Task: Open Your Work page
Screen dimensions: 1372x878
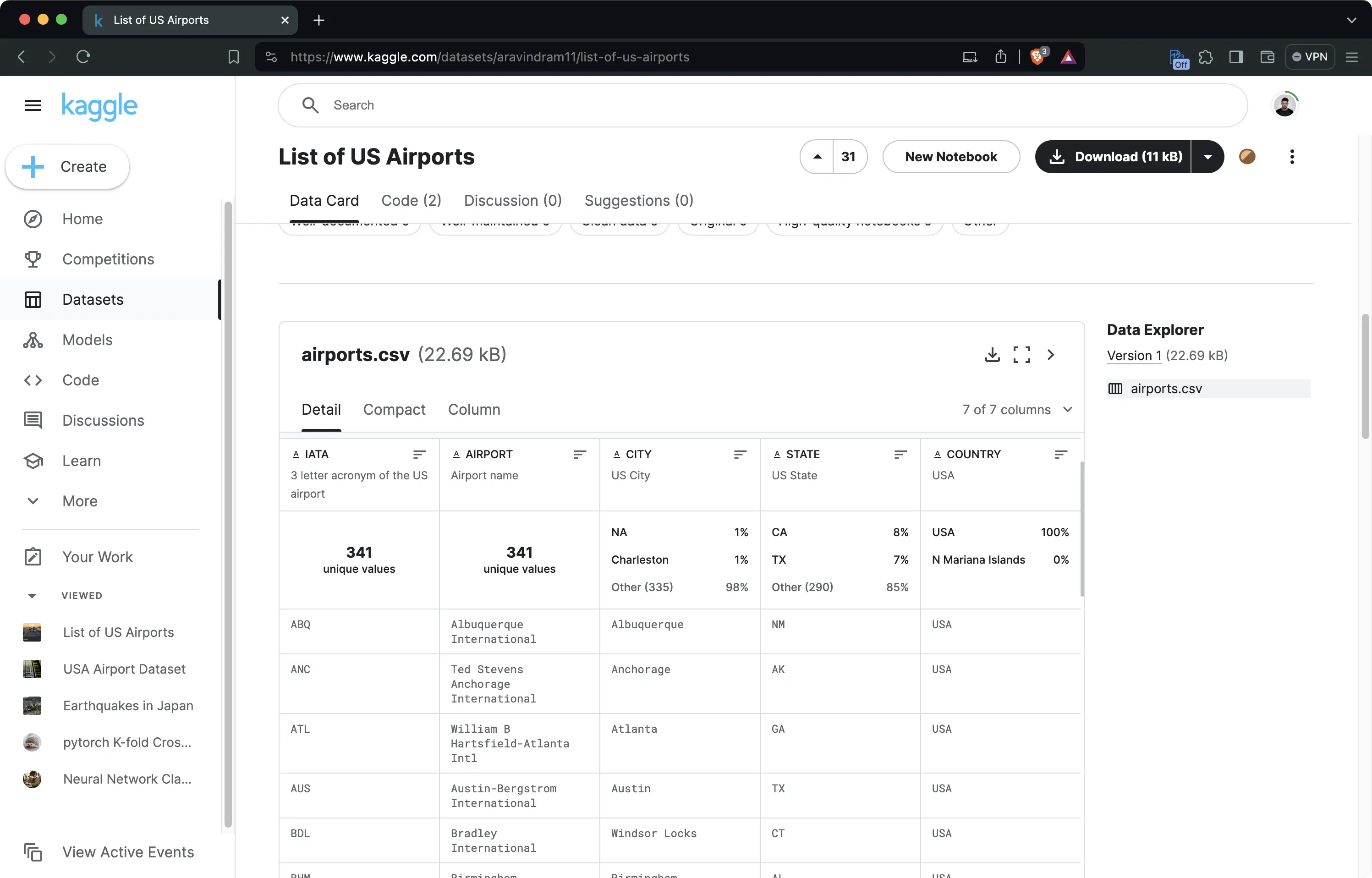Action: pyautogui.click(x=110, y=557)
